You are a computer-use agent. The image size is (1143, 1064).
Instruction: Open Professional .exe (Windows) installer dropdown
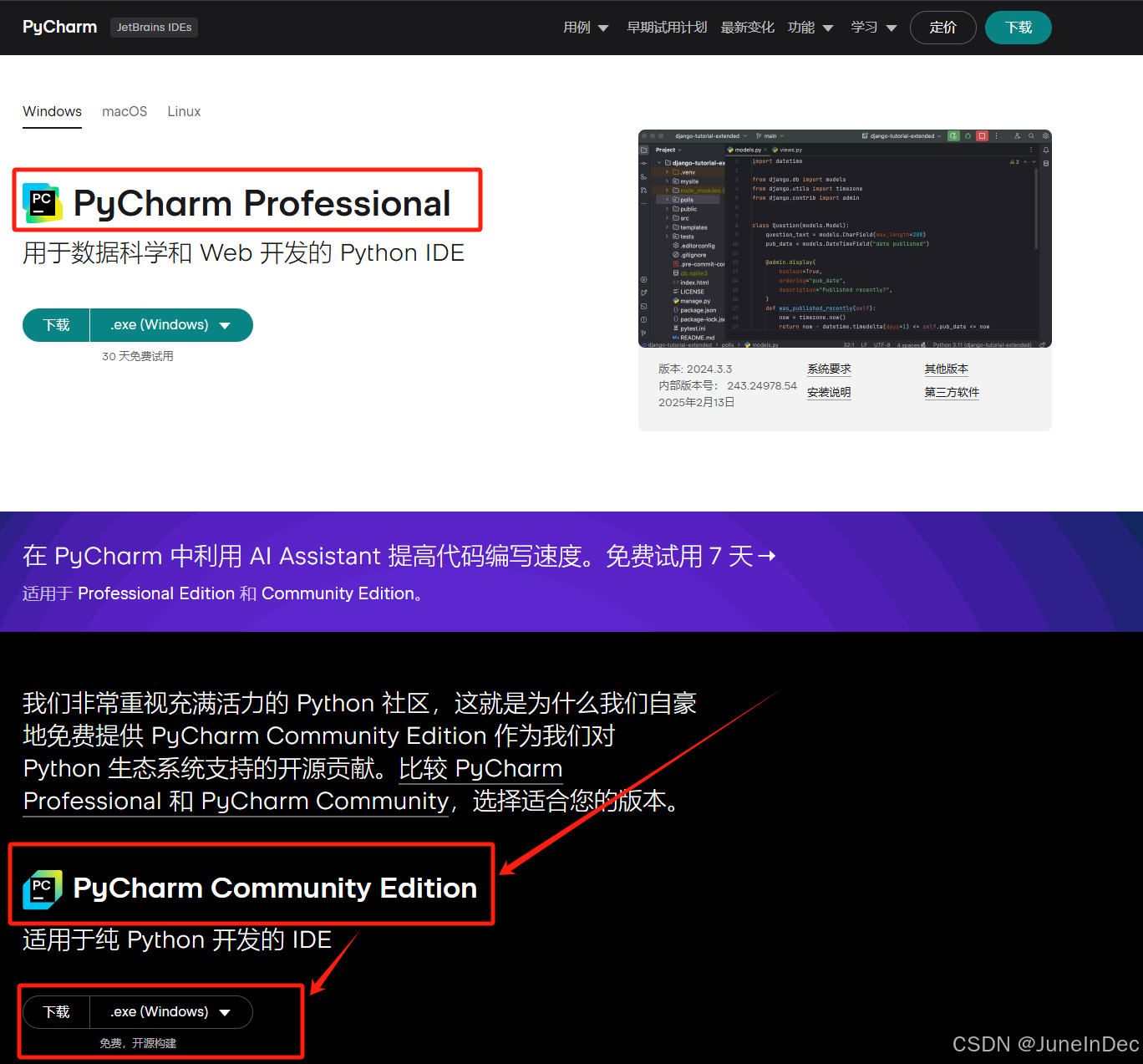(x=171, y=325)
